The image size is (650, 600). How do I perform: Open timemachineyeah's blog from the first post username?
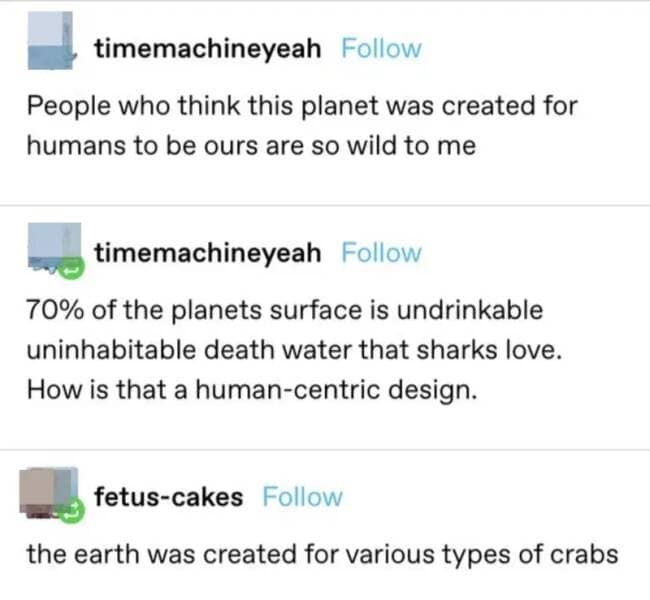(208, 48)
